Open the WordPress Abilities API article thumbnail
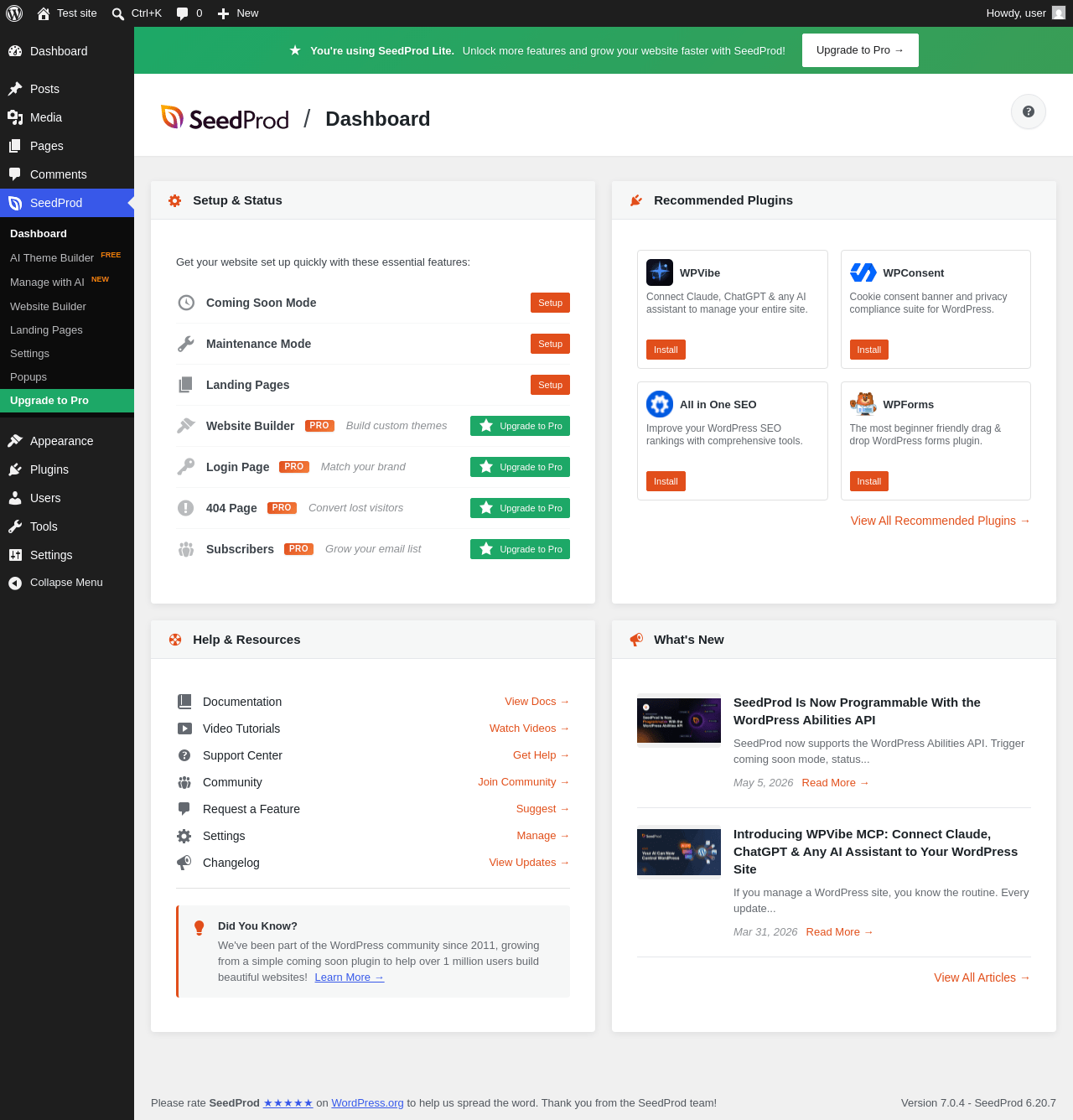This screenshot has height=1120, width=1073. 679,720
